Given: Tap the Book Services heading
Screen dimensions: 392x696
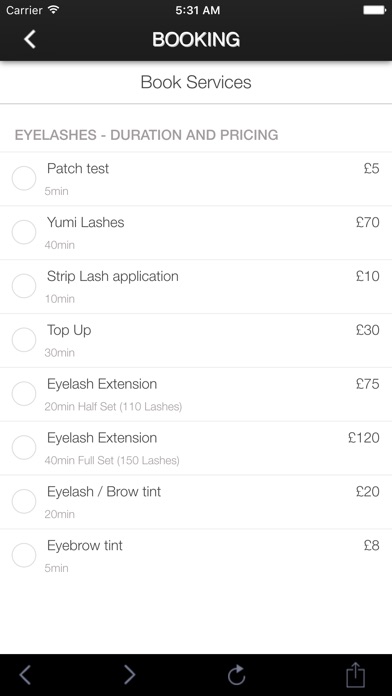Looking at the screenshot, I should (x=196, y=83).
